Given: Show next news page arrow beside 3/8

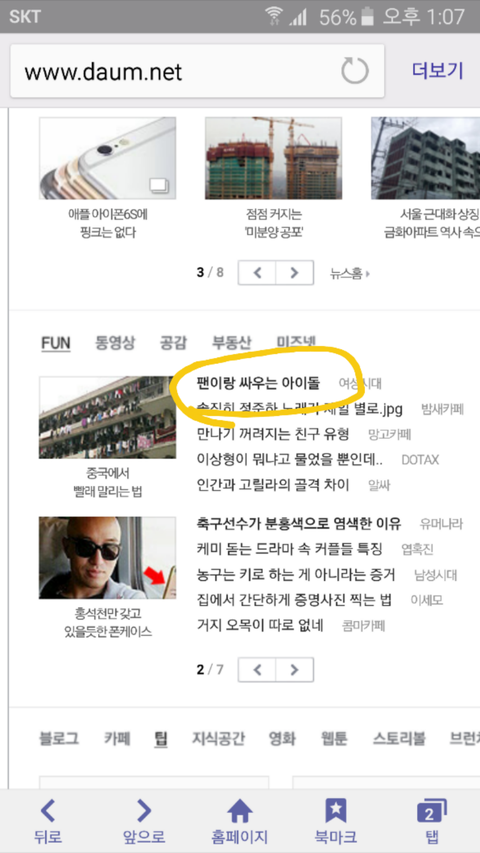Looking at the screenshot, I should coord(294,273).
